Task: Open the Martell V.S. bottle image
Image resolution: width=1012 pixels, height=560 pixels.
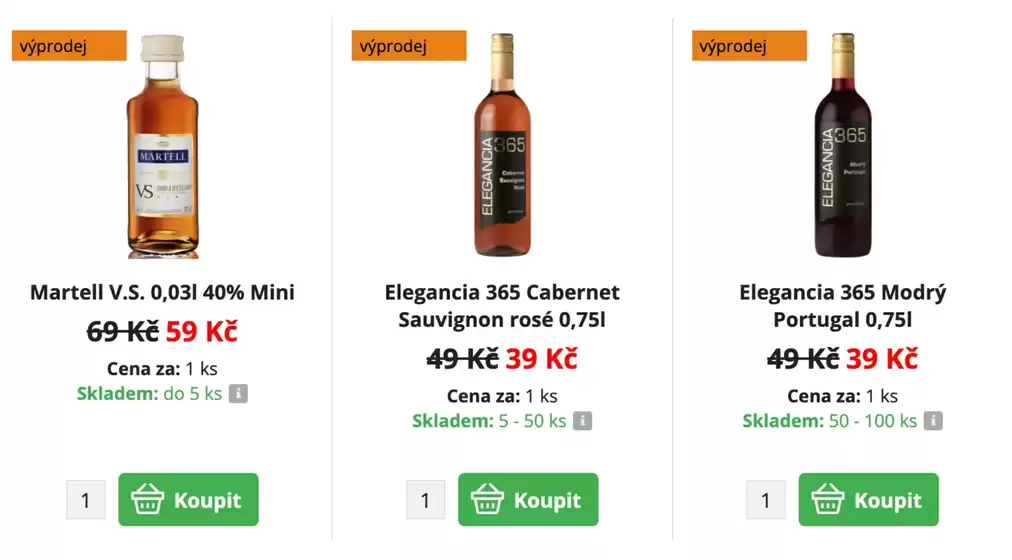Action: (162, 146)
